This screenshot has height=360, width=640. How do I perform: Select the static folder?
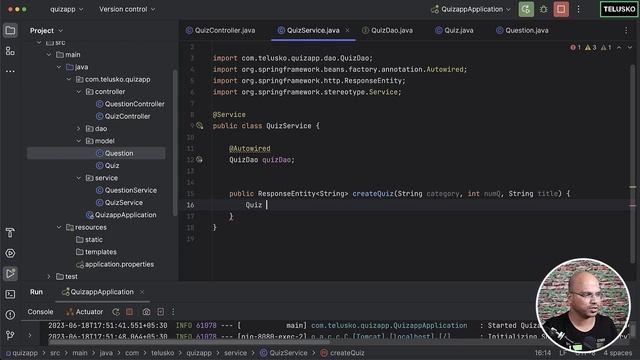[x=89, y=240]
